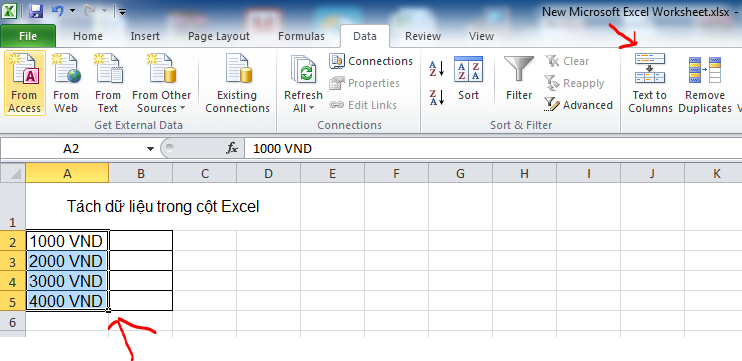
Task: Select column A header
Action: coord(67,173)
